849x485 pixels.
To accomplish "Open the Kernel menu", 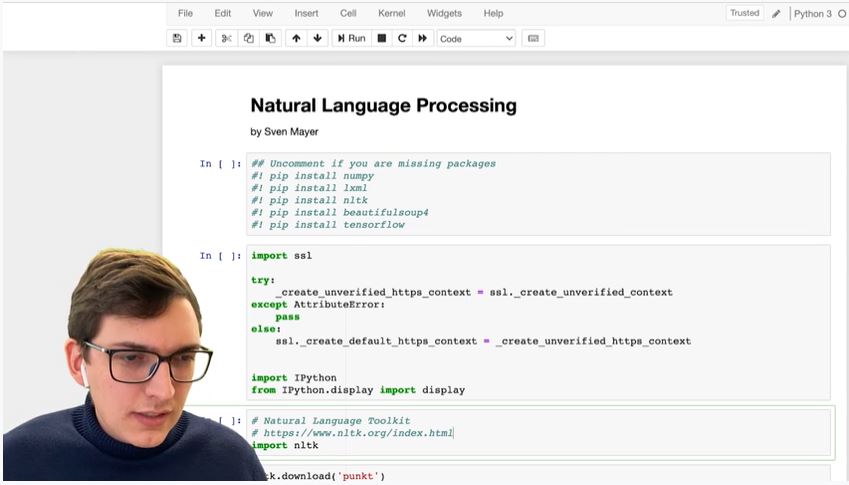I will (x=391, y=13).
